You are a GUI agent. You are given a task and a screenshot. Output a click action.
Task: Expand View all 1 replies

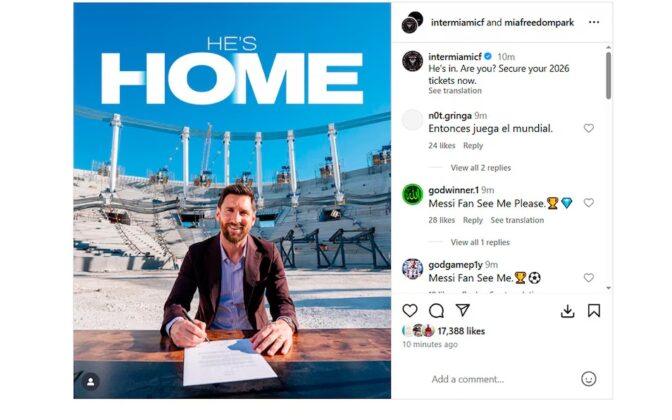click(480, 243)
